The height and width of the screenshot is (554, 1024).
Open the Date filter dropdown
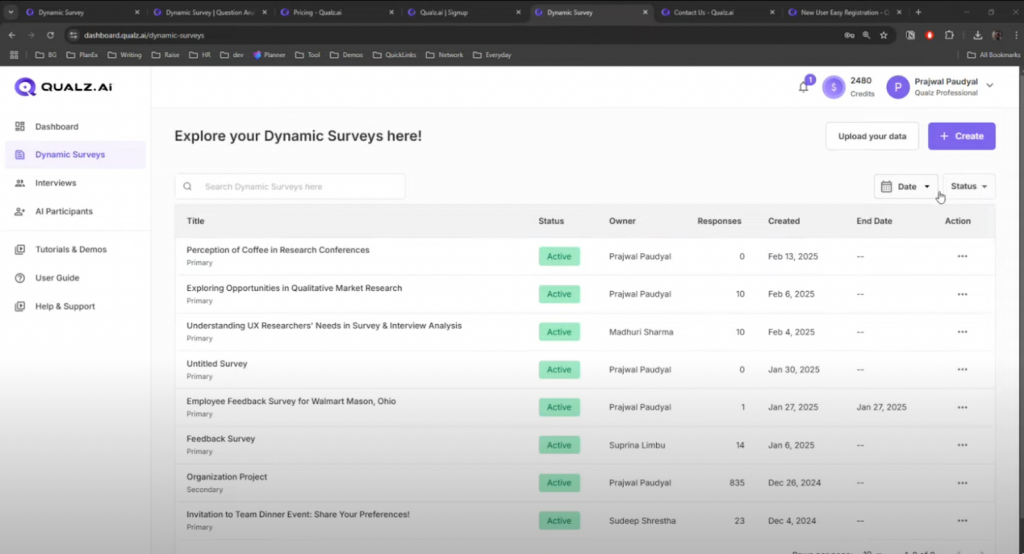(906, 186)
